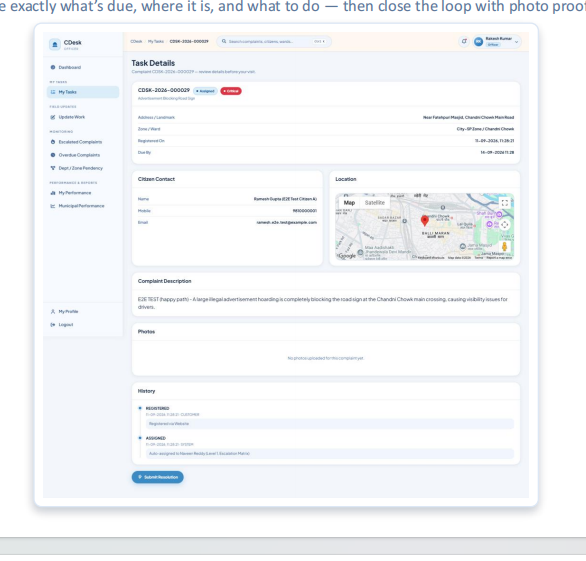The width and height of the screenshot is (586, 561).
Task: Click the REGISTERED history entry
Action: (157, 409)
